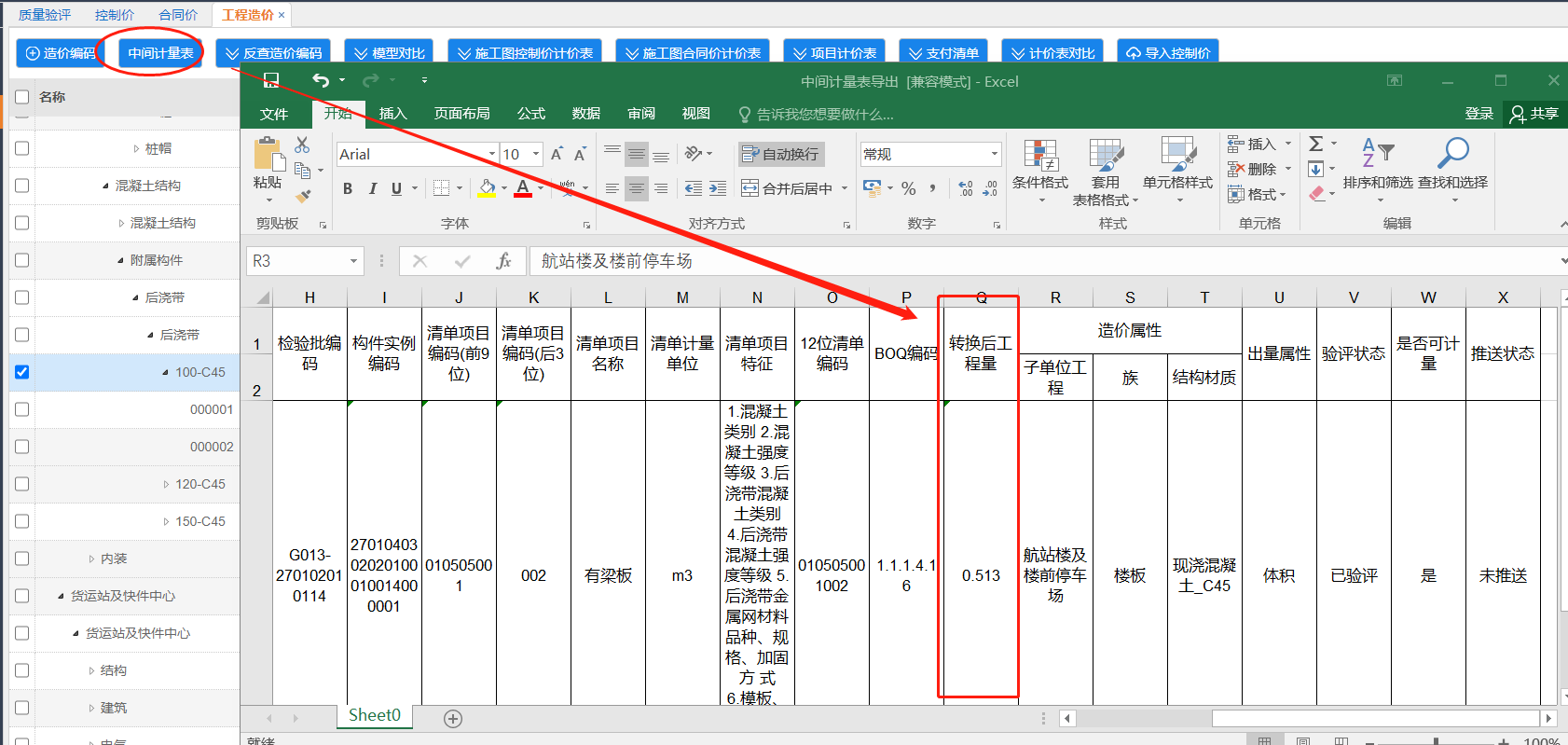This screenshot has height=745, width=1568.
Task: Click the 中间计量表 button
Action: [x=160, y=53]
